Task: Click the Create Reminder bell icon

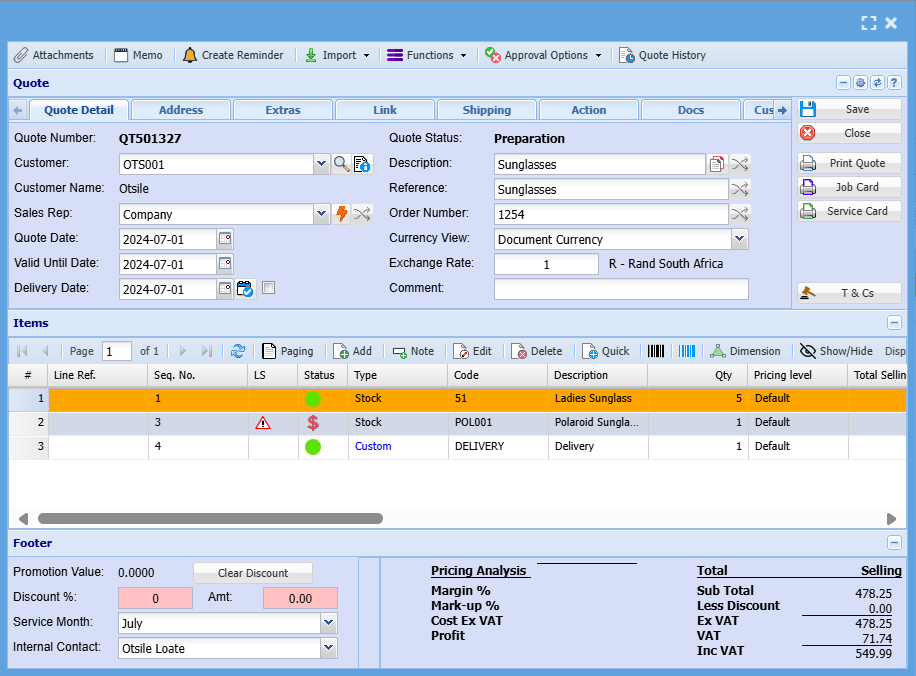Action: (190, 55)
